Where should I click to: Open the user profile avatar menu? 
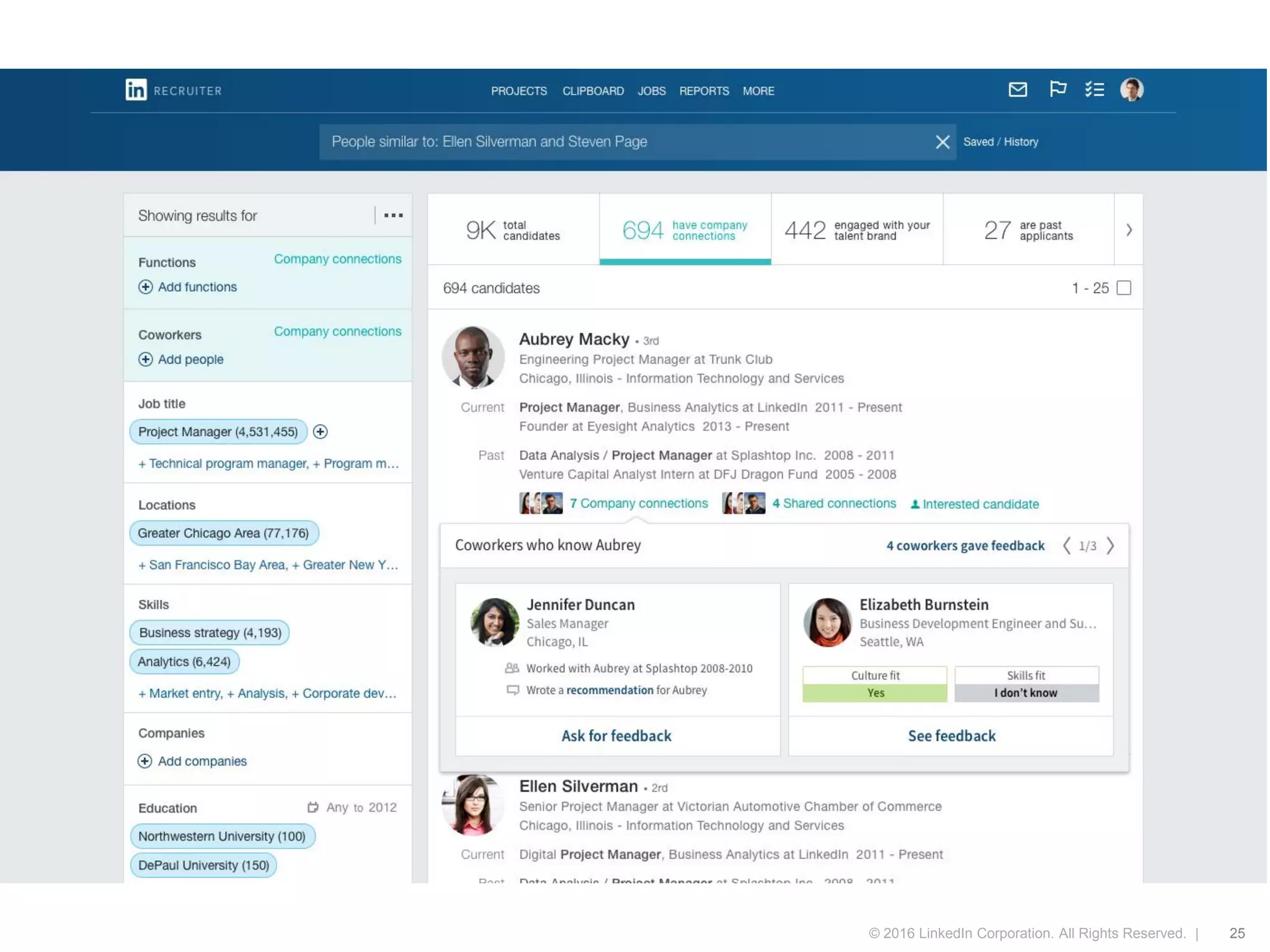coord(1132,90)
